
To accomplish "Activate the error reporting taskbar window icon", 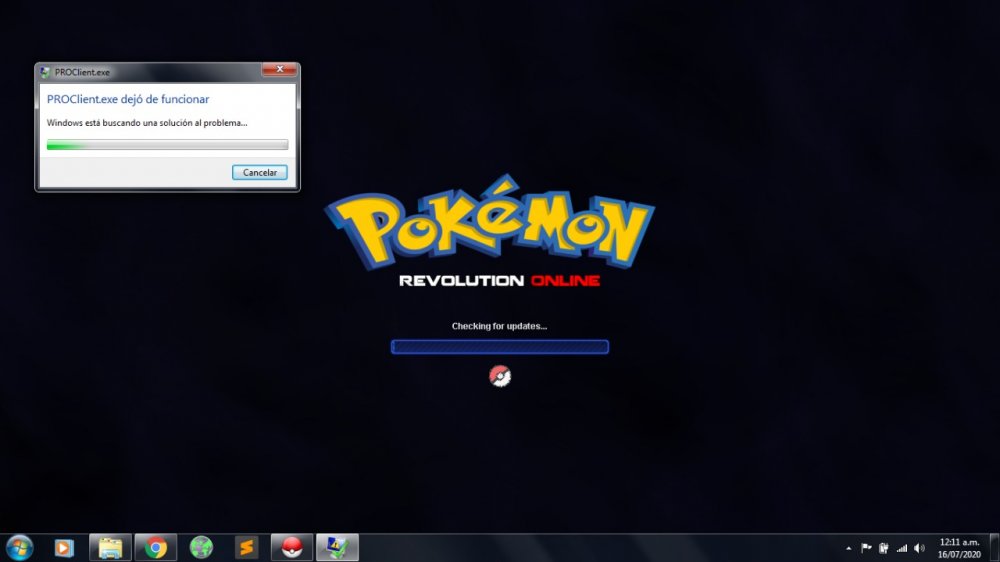I will (337, 548).
